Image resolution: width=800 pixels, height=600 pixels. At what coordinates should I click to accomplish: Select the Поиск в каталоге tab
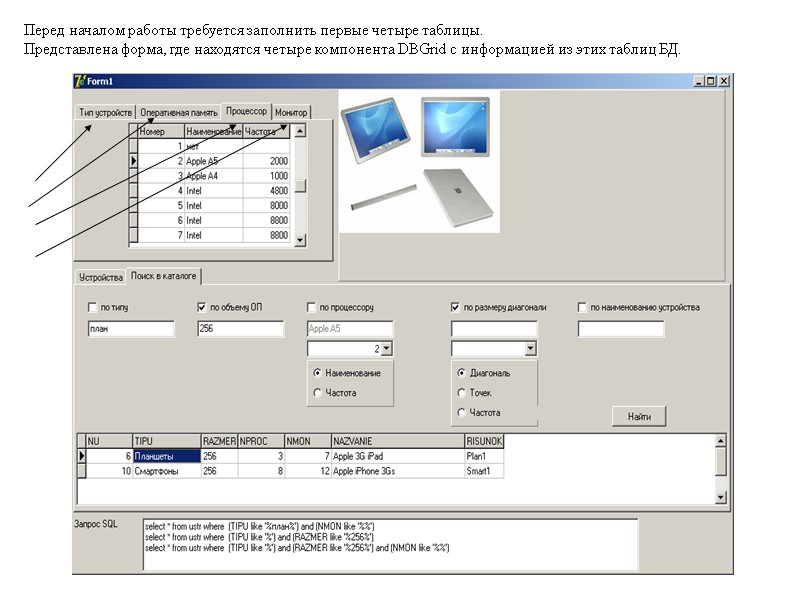tap(163, 276)
